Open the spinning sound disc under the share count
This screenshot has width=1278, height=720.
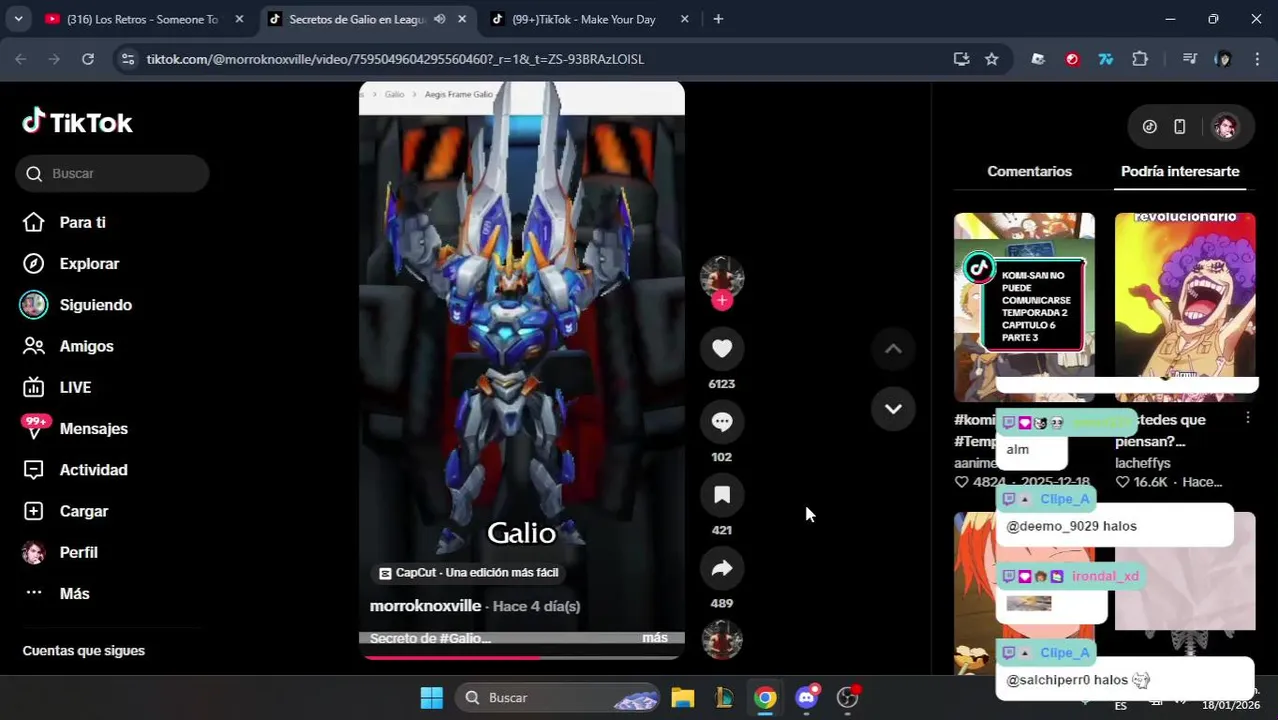click(722, 640)
